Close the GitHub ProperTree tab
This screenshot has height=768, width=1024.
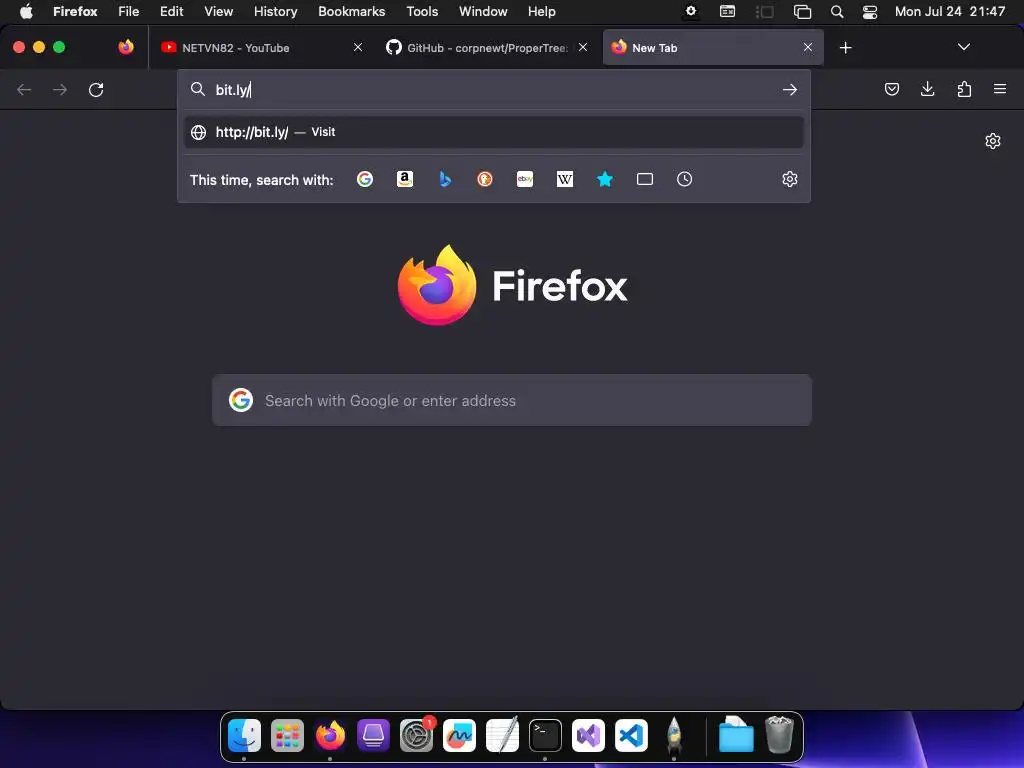click(583, 47)
